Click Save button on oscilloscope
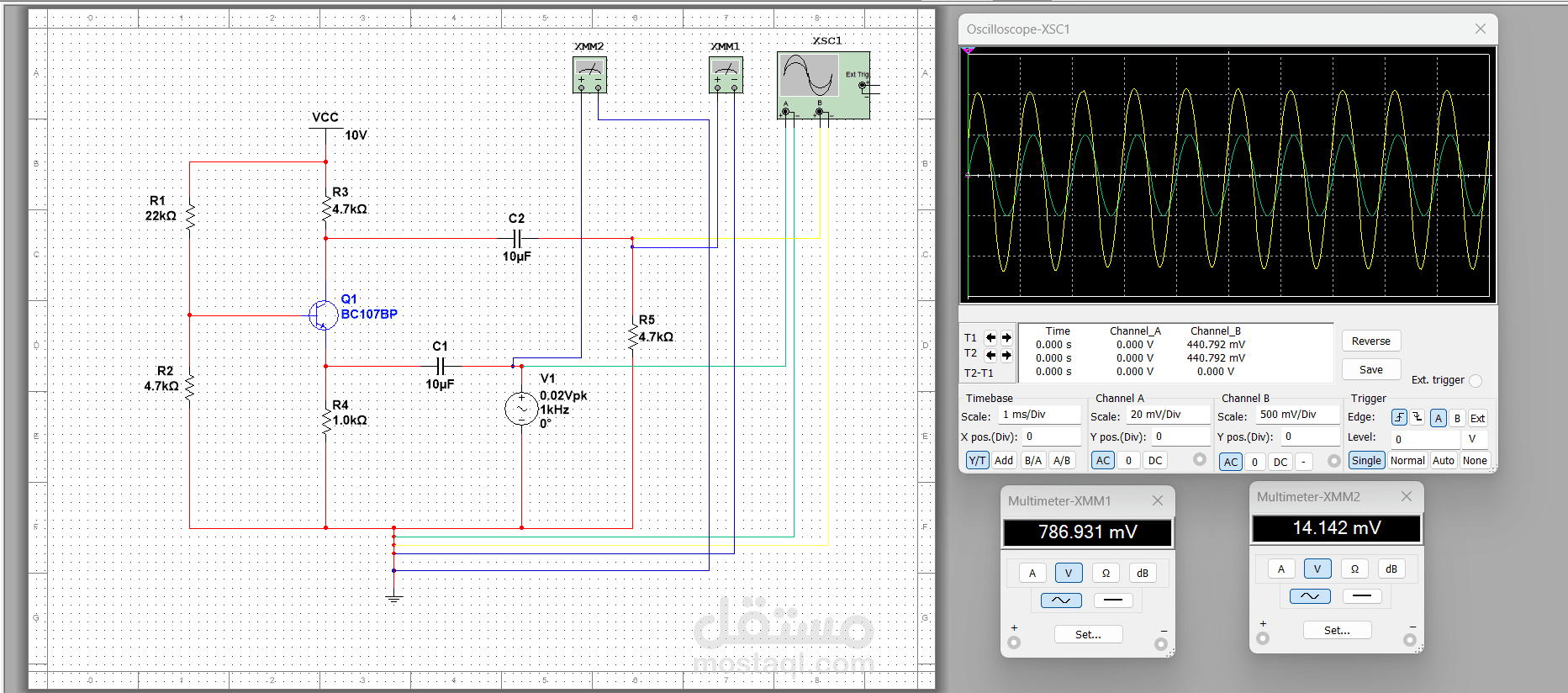1568x693 pixels. [1370, 369]
